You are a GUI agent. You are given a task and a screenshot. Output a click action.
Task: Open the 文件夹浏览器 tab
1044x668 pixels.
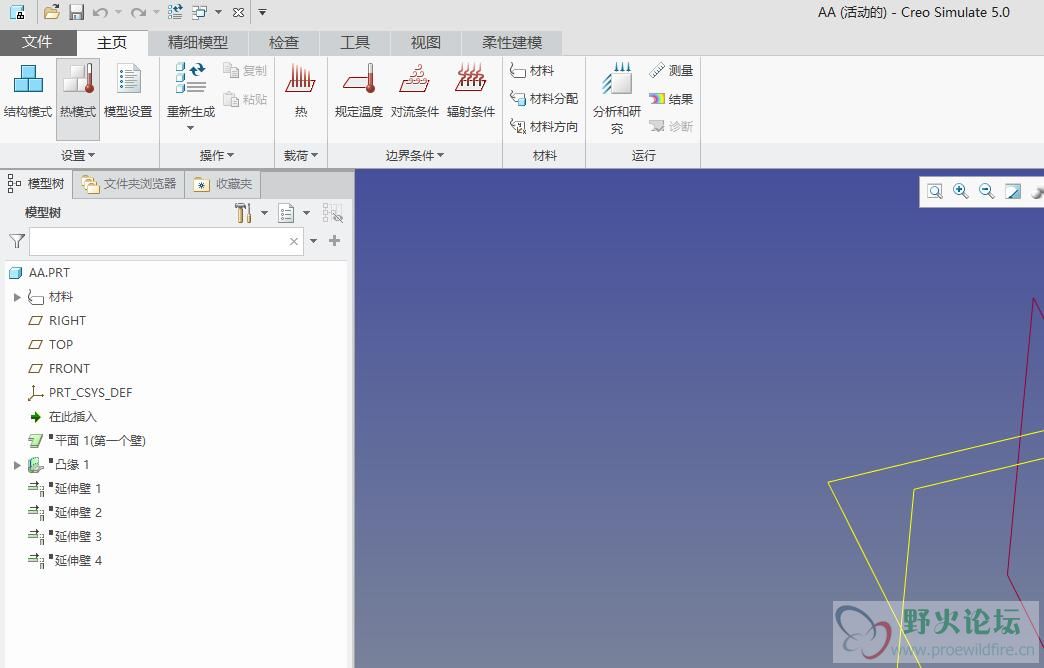[x=129, y=183]
